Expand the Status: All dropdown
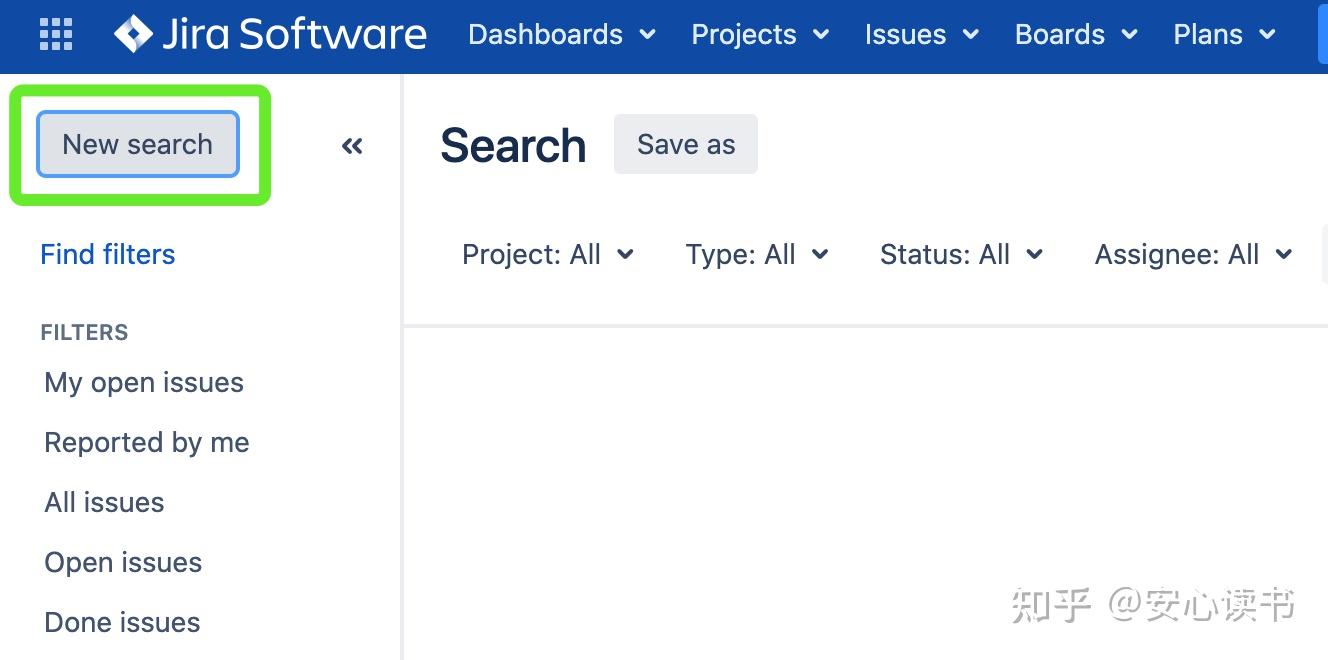This screenshot has width=1328, height=660. (961, 254)
